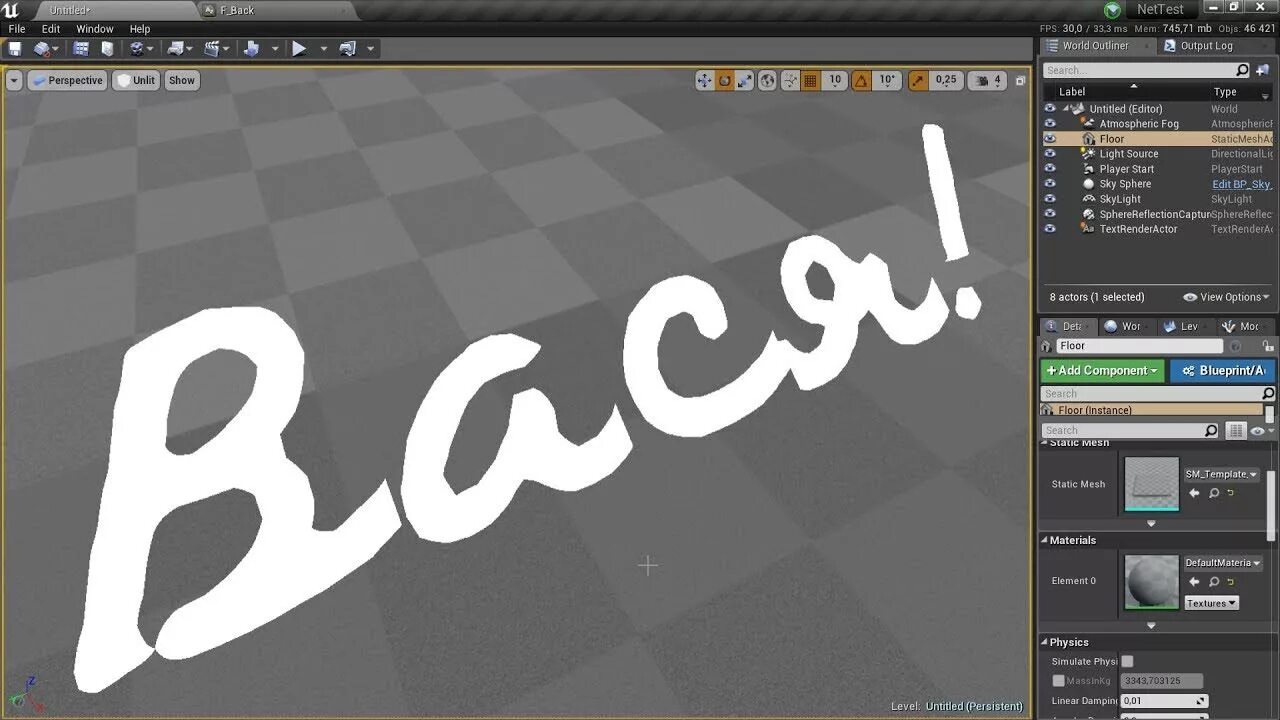Toggle grid snapping in viewport
This screenshot has height=720, width=1280.
coord(810,80)
